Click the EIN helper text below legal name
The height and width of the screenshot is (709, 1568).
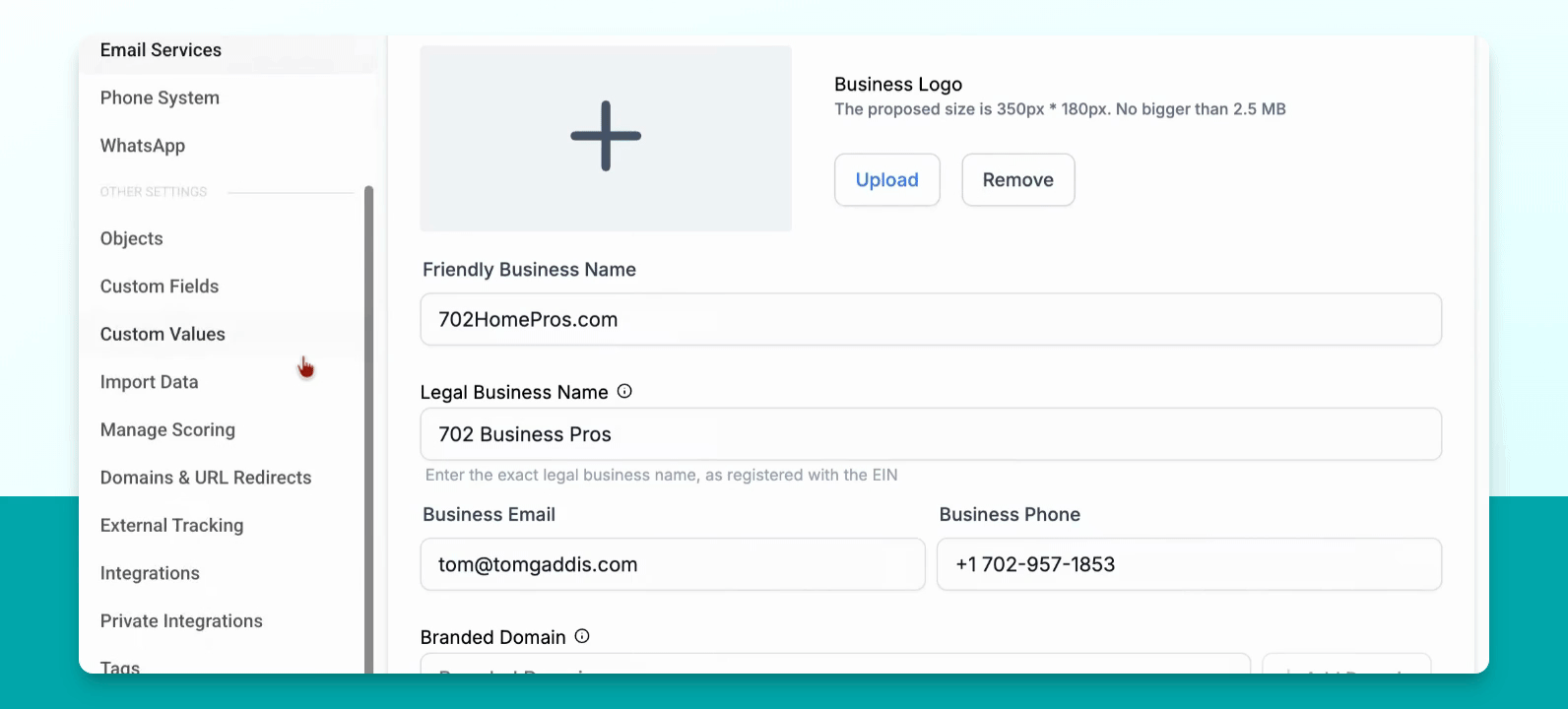pyautogui.click(x=662, y=476)
